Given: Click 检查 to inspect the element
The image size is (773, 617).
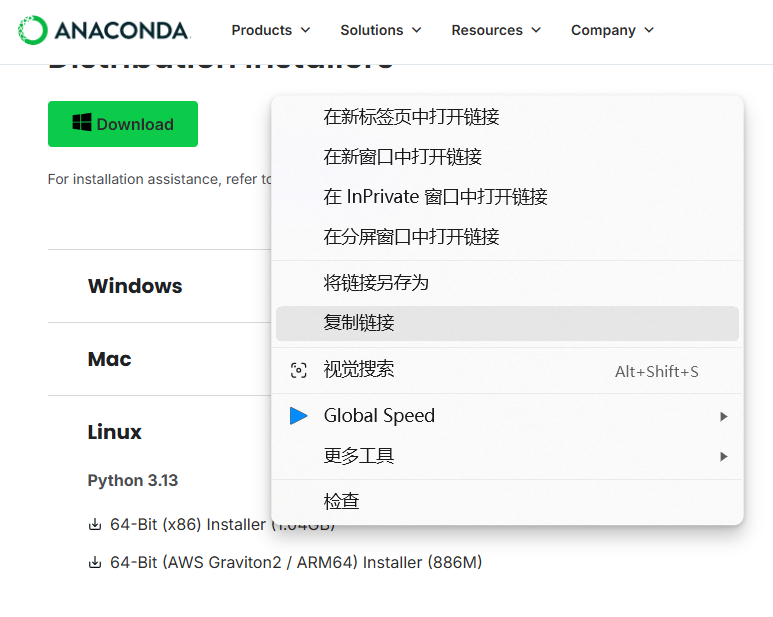Looking at the screenshot, I should tap(341, 501).
